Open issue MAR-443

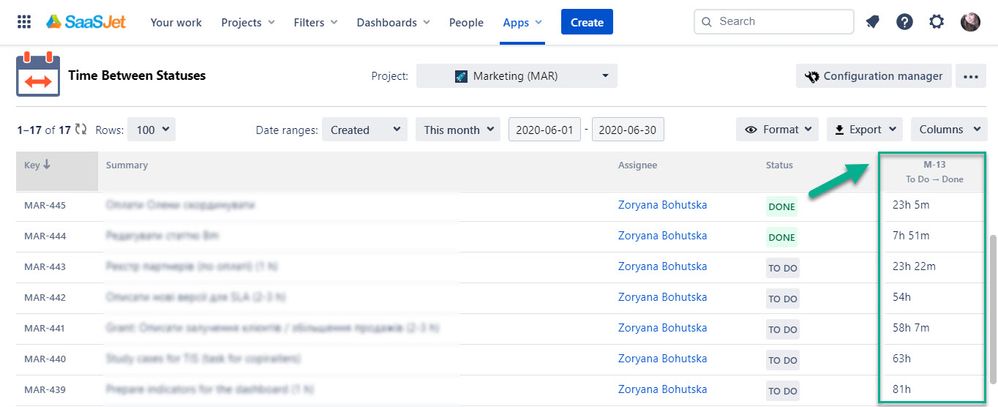click(x=45, y=267)
